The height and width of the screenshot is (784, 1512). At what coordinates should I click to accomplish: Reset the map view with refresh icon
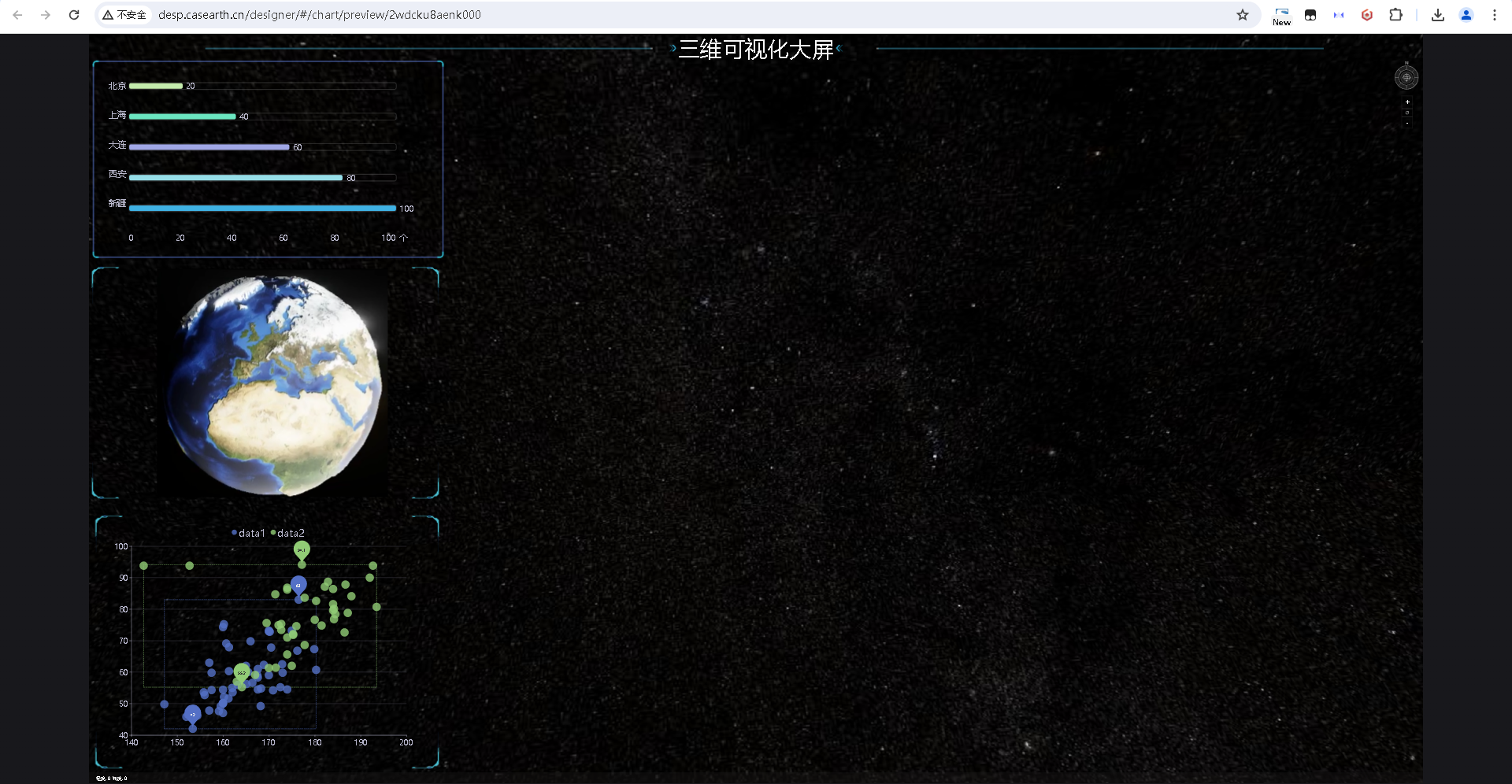(1407, 113)
